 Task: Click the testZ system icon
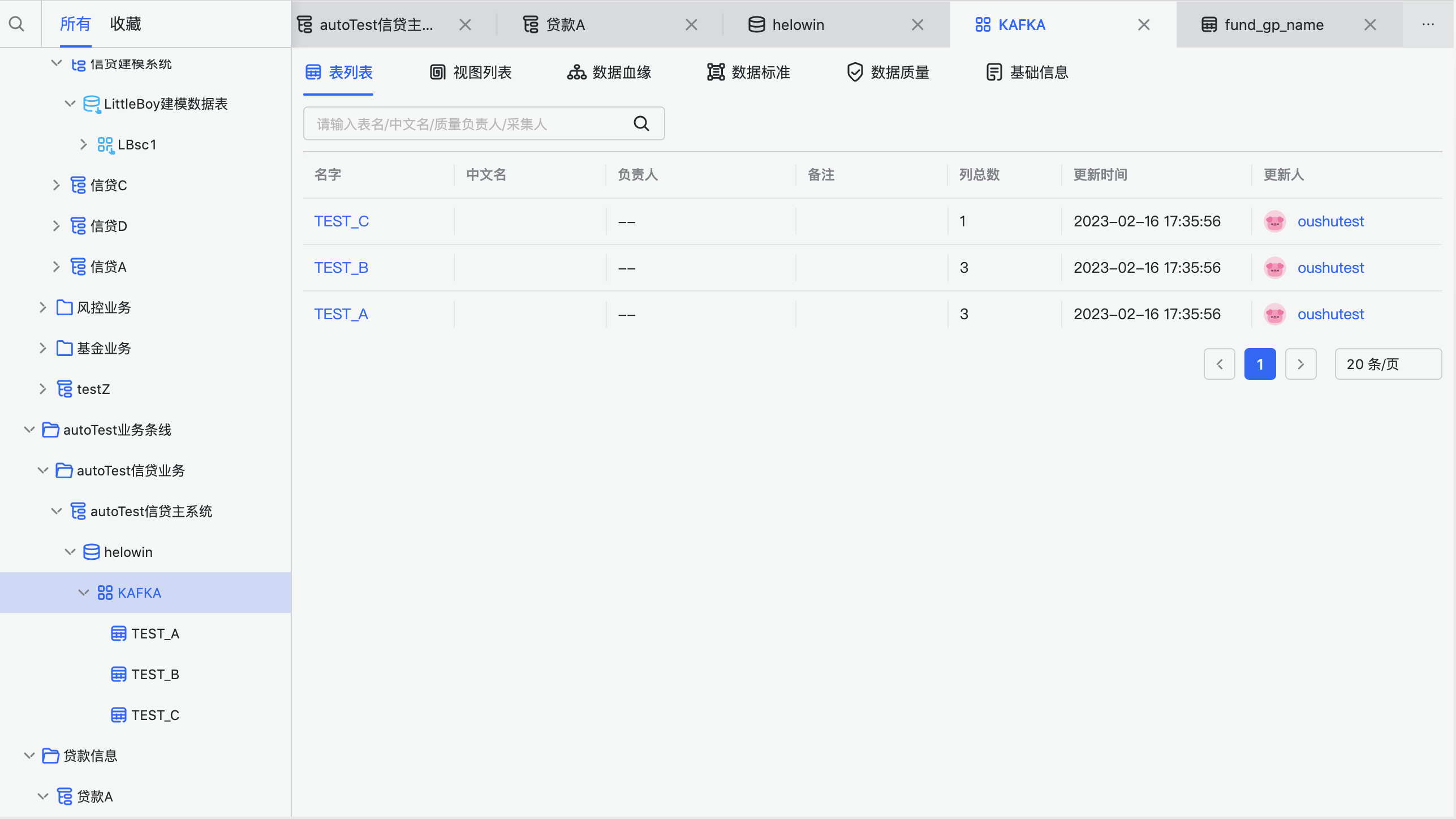coord(64,389)
